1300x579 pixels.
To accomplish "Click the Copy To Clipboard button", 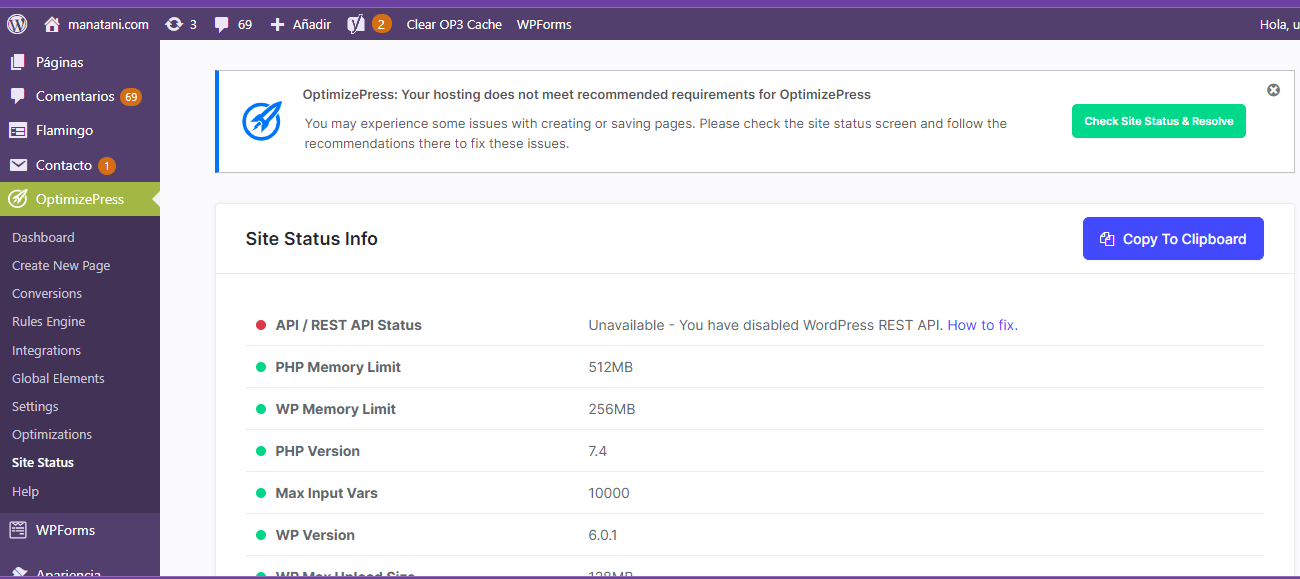I will click(1173, 239).
